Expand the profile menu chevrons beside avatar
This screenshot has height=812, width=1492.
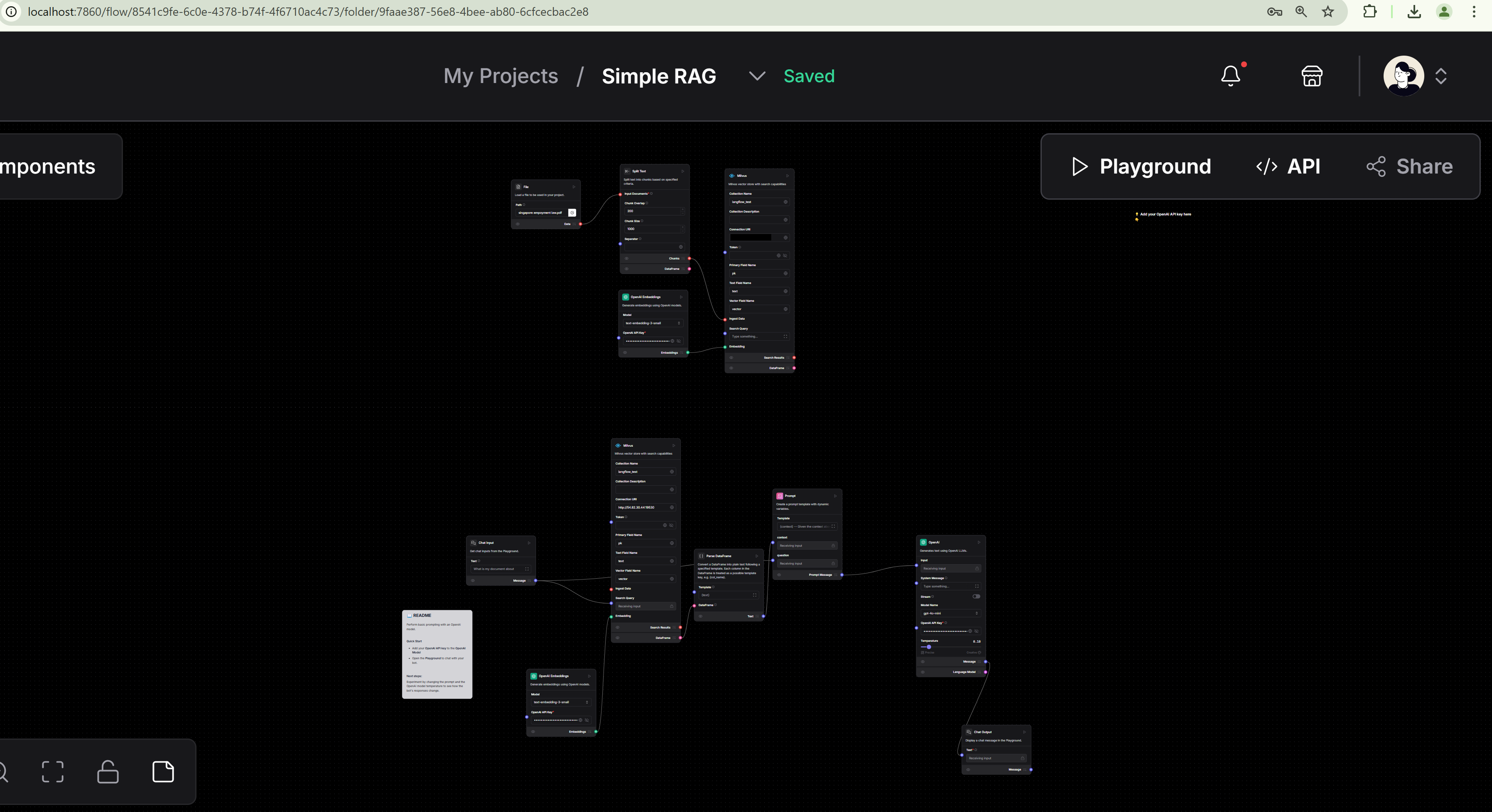click(1441, 76)
